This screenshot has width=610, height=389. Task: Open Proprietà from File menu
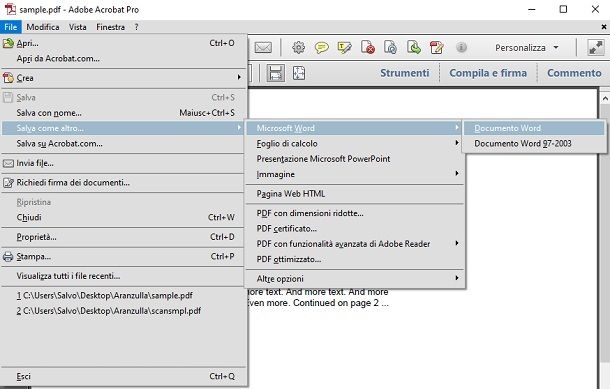point(123,237)
